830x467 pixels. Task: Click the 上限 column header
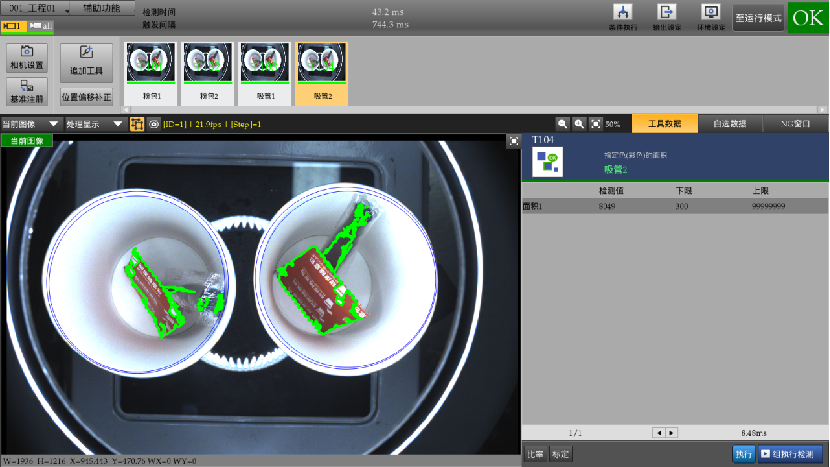(761, 191)
